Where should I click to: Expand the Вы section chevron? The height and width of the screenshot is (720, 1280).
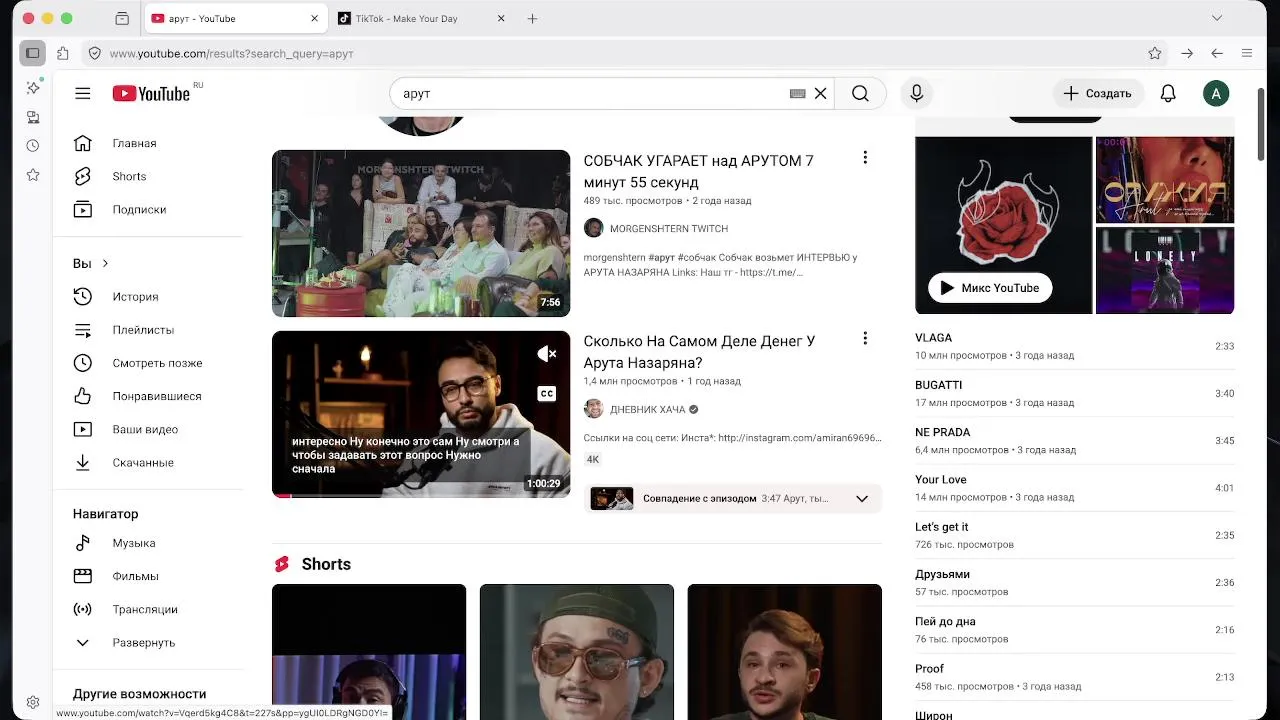[105, 263]
